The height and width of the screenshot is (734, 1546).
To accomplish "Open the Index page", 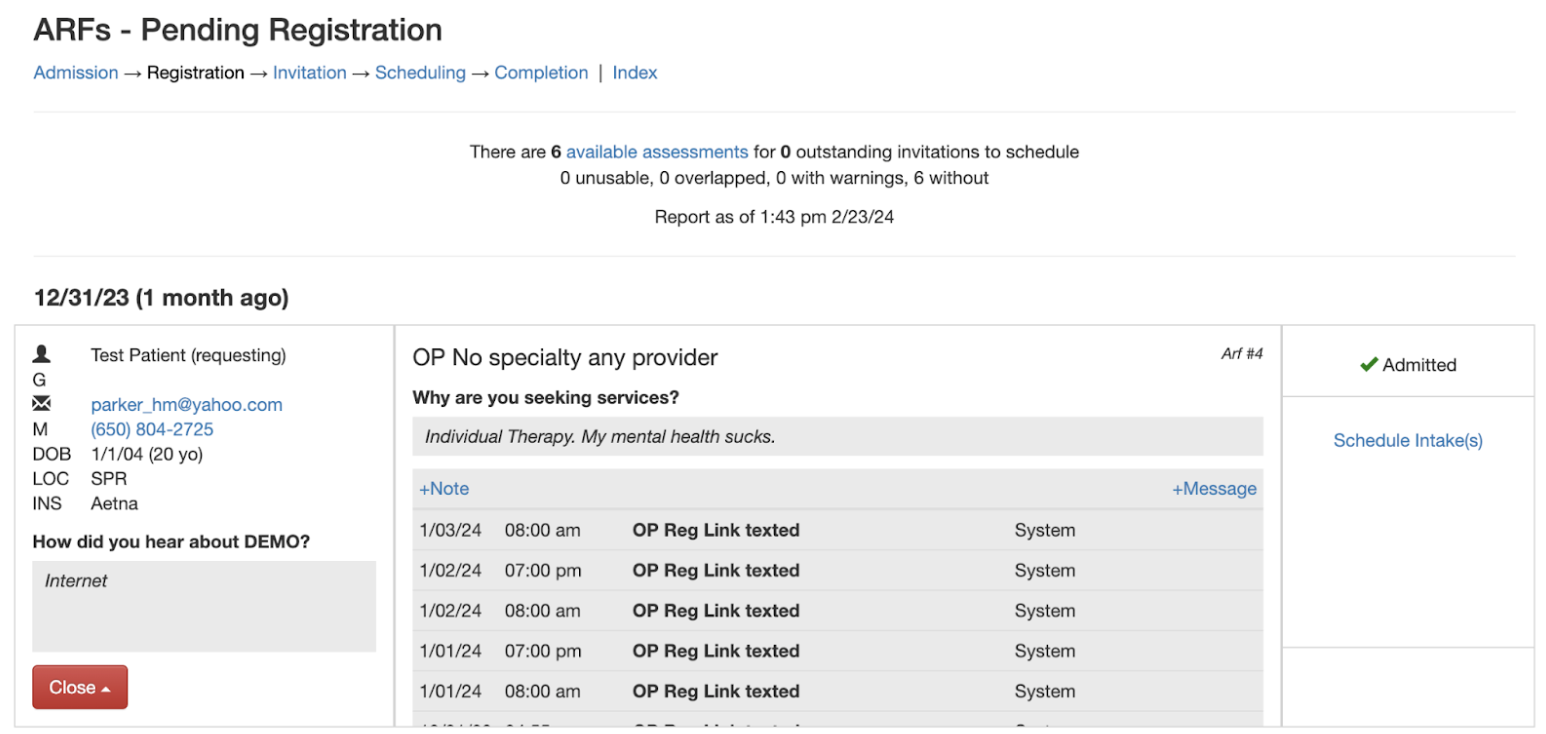I will point(635,72).
